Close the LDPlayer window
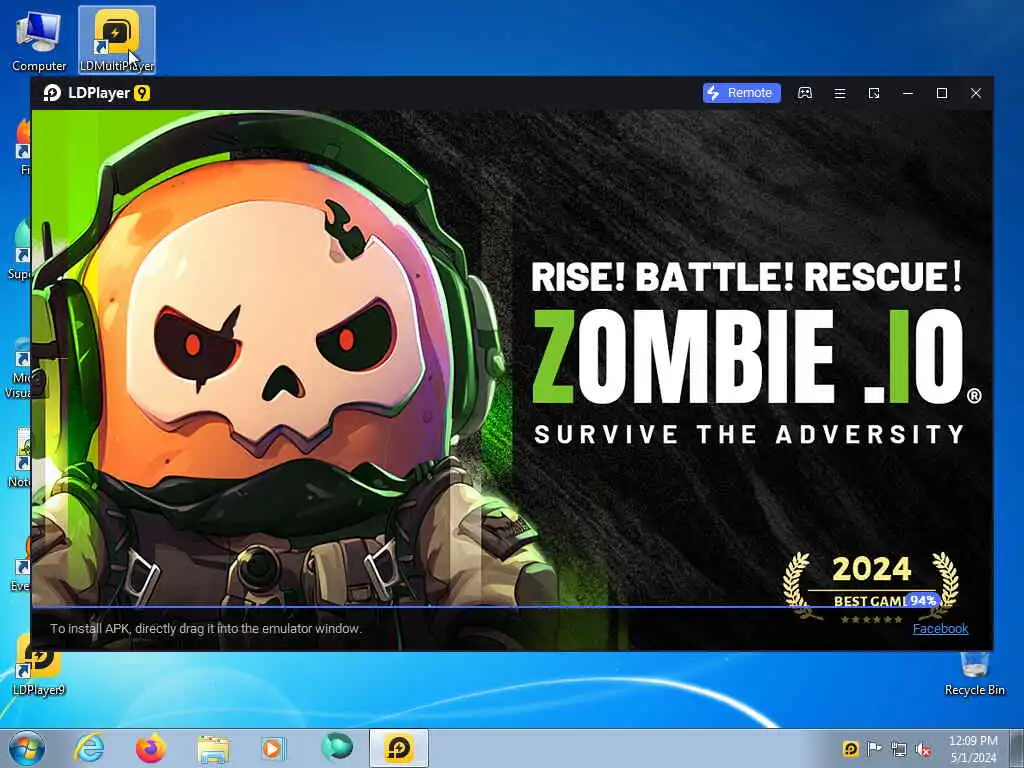This screenshot has width=1024, height=768. point(976,93)
